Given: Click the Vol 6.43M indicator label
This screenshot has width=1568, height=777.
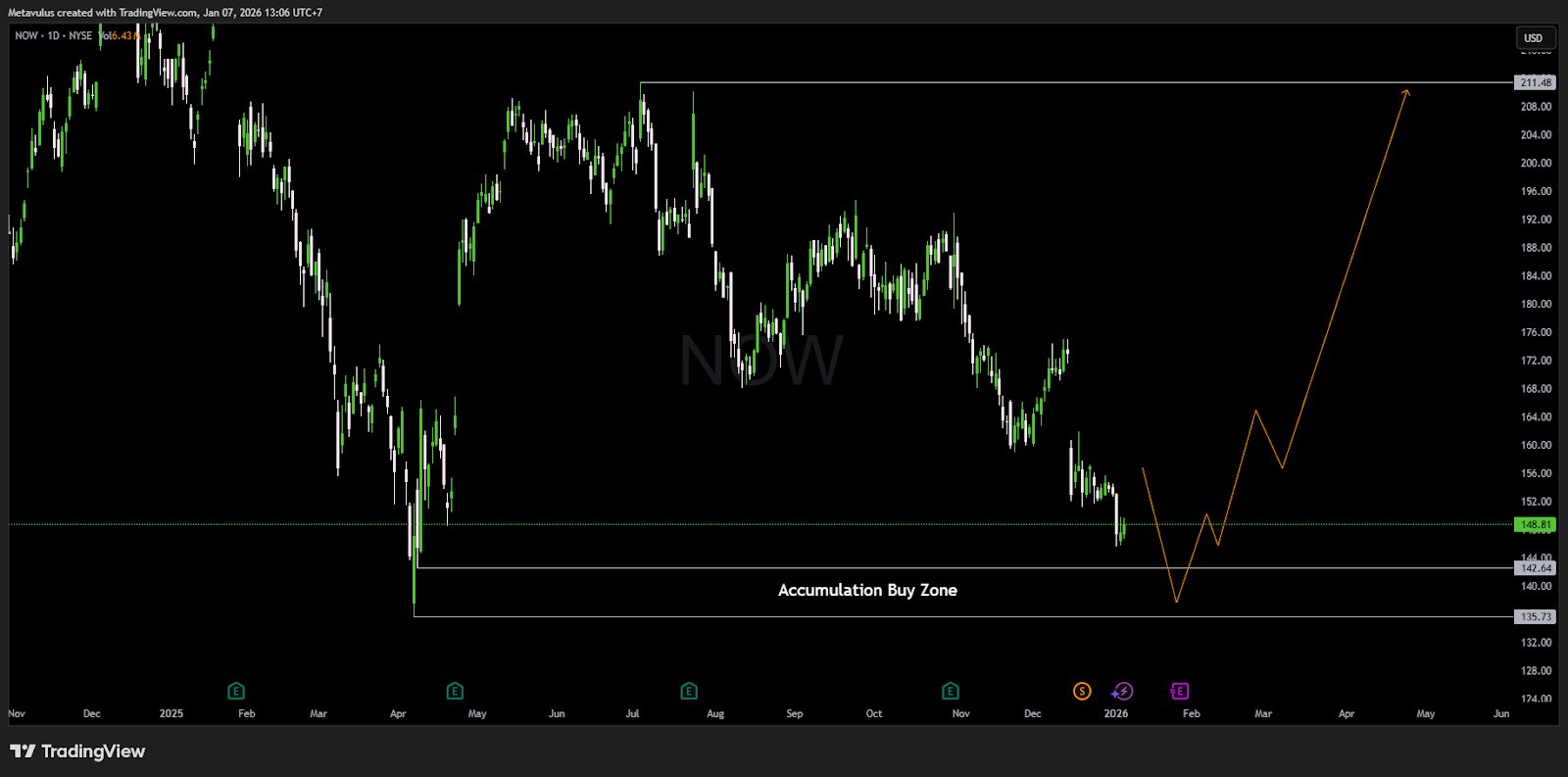Looking at the screenshot, I should [x=118, y=36].
